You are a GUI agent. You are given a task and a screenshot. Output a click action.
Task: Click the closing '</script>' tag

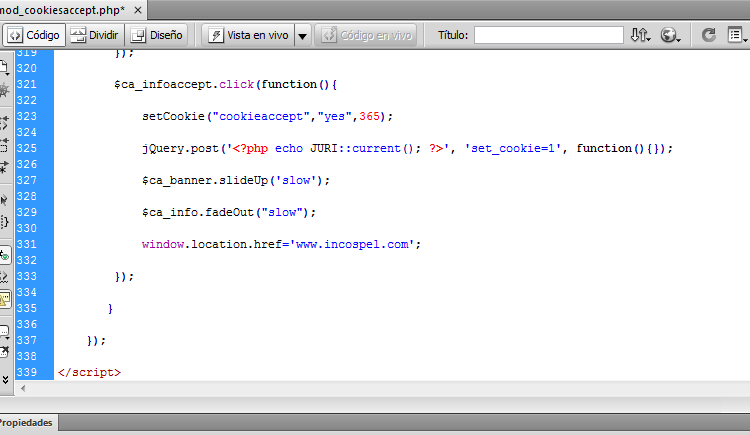point(89,372)
